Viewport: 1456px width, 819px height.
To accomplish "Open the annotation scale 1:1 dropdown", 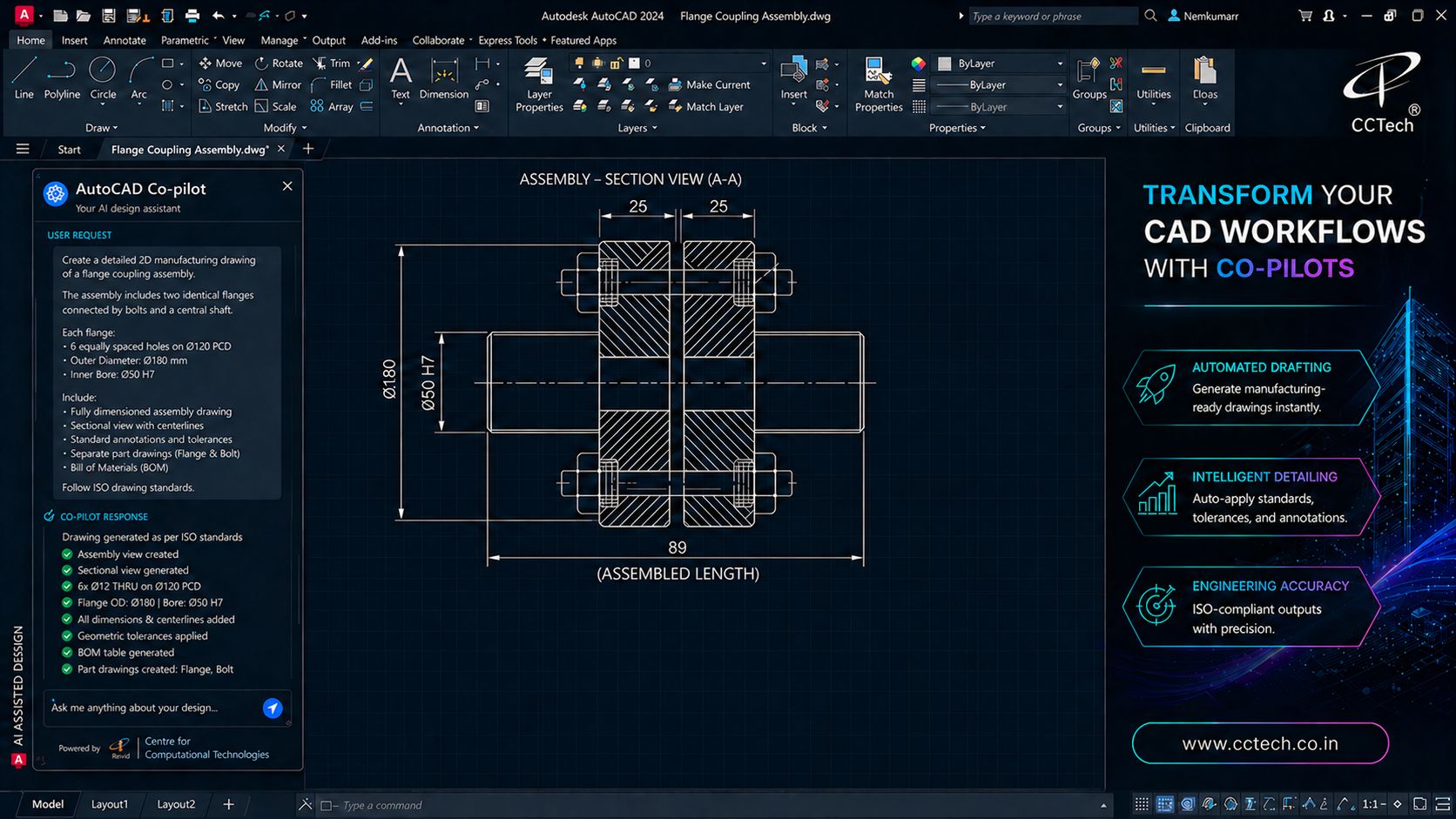I will point(1375,804).
